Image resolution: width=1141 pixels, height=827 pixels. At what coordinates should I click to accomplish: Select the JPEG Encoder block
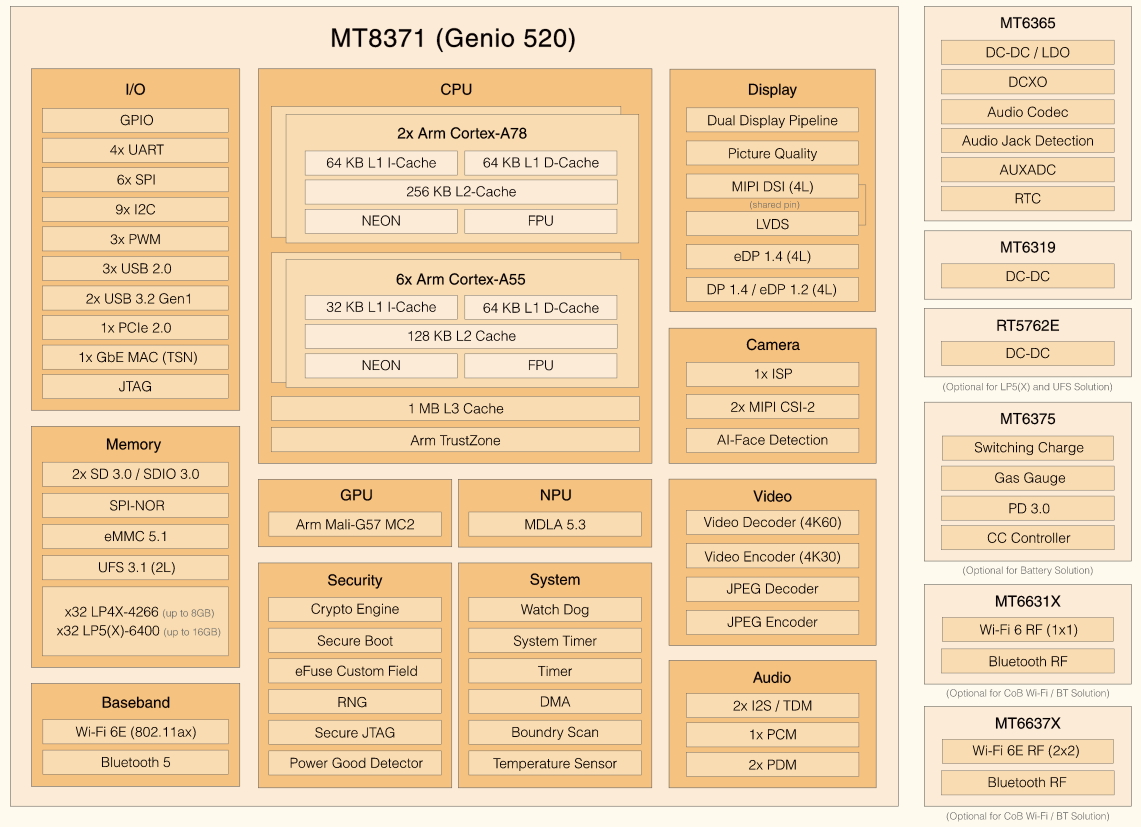pyautogui.click(x=772, y=622)
